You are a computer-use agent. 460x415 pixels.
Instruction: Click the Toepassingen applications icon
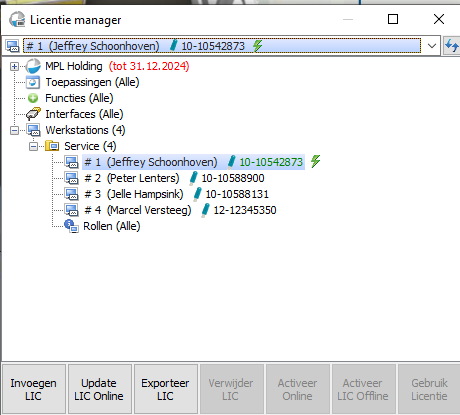[x=33, y=82]
